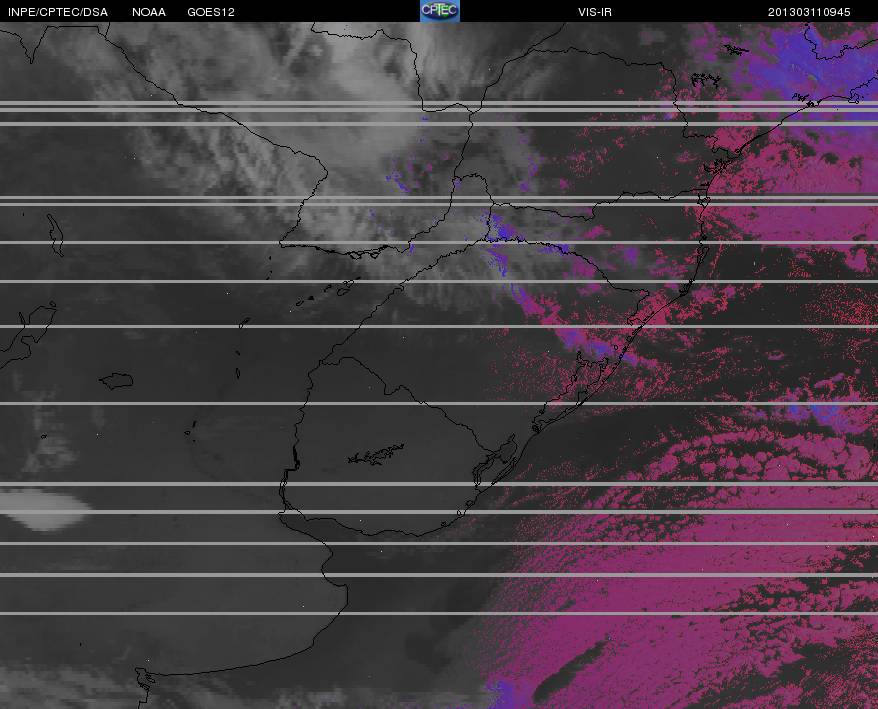The height and width of the screenshot is (709, 878).
Task: Click the INPE/CPTEC/DSA header label
Action: tap(58, 12)
